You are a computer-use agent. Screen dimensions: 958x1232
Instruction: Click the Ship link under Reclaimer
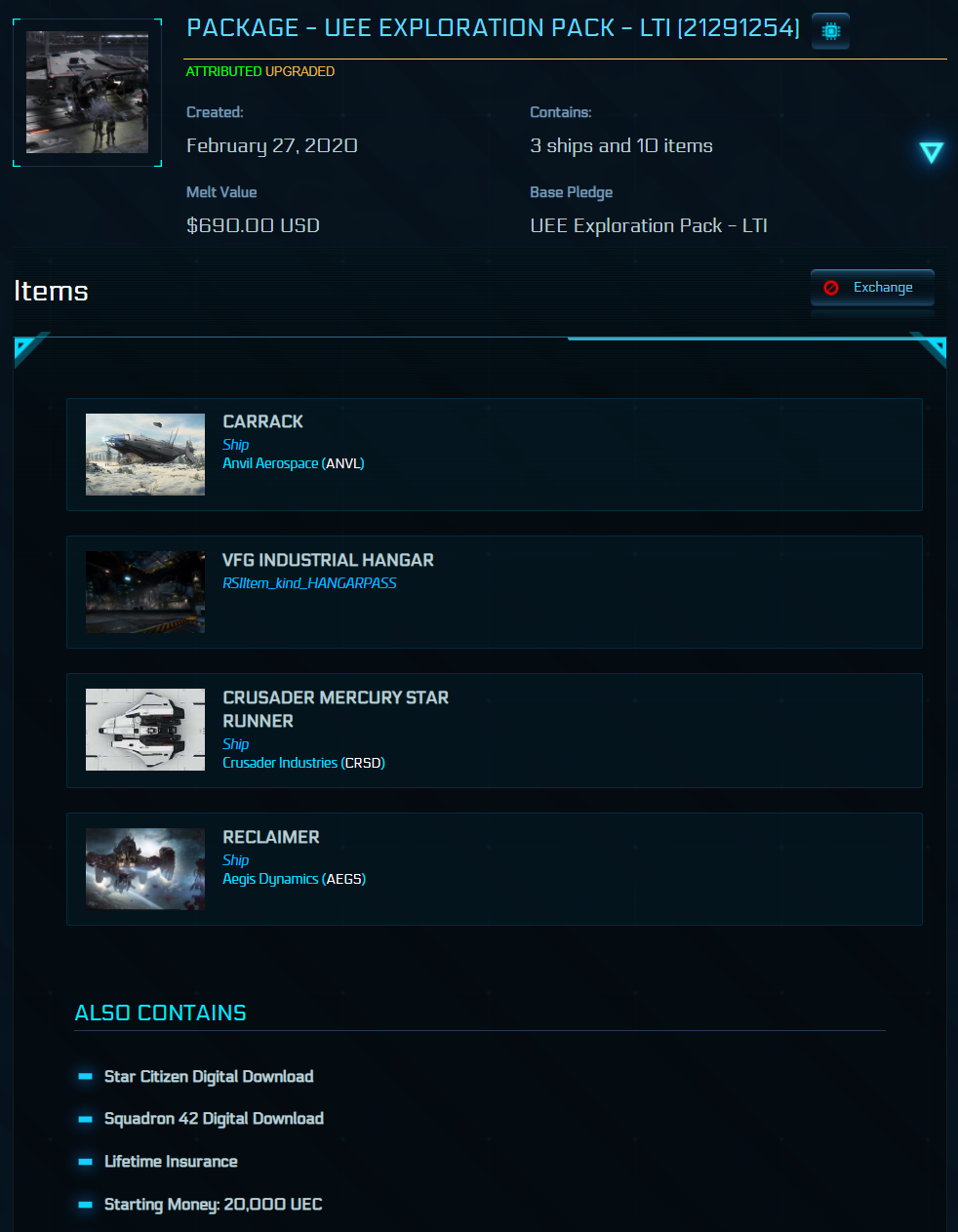[235, 860]
